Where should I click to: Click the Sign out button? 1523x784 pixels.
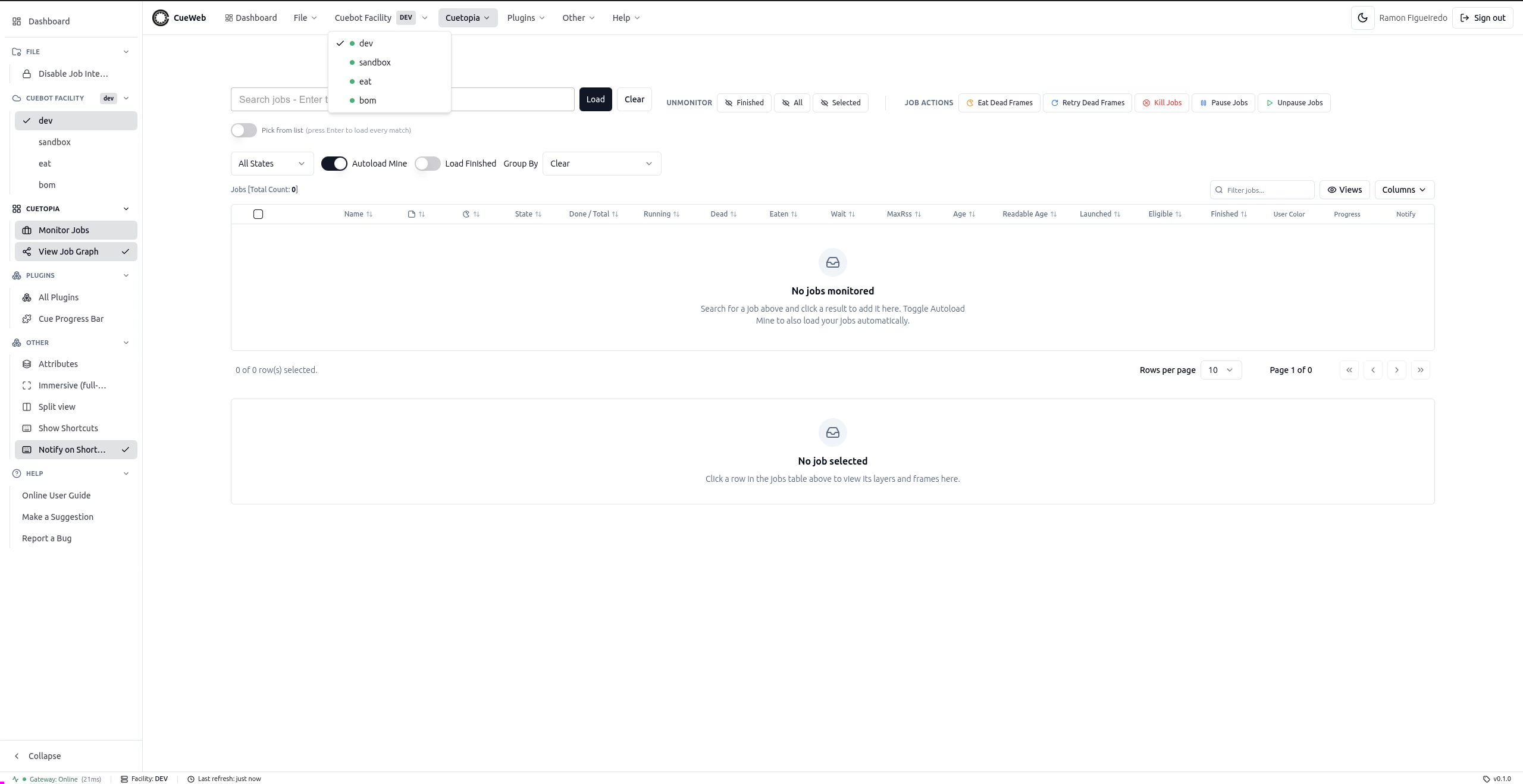point(1483,18)
